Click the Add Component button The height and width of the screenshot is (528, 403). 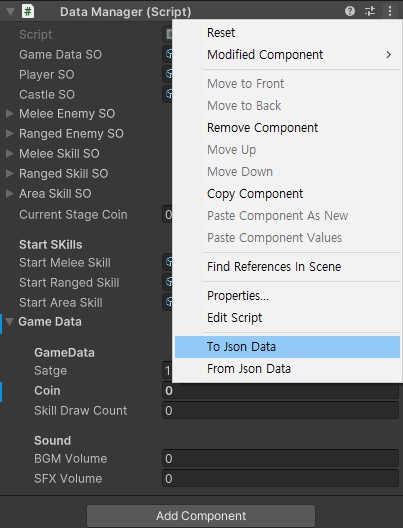tap(201, 516)
